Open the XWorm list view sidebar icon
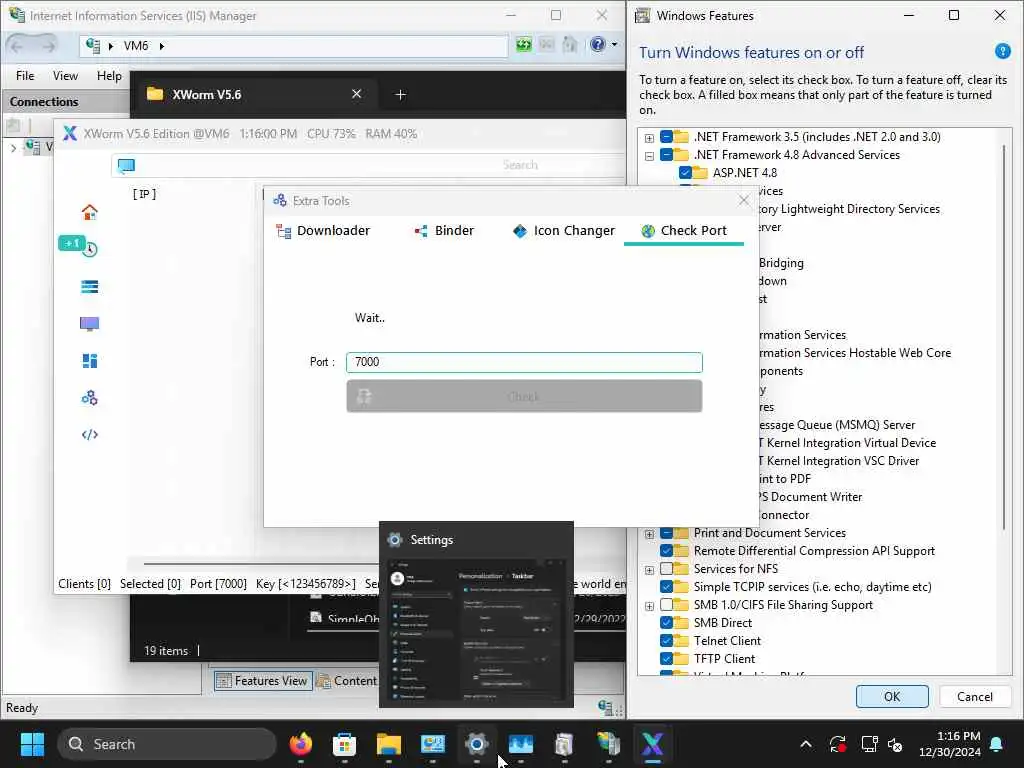The width and height of the screenshot is (1024, 768). 89,287
